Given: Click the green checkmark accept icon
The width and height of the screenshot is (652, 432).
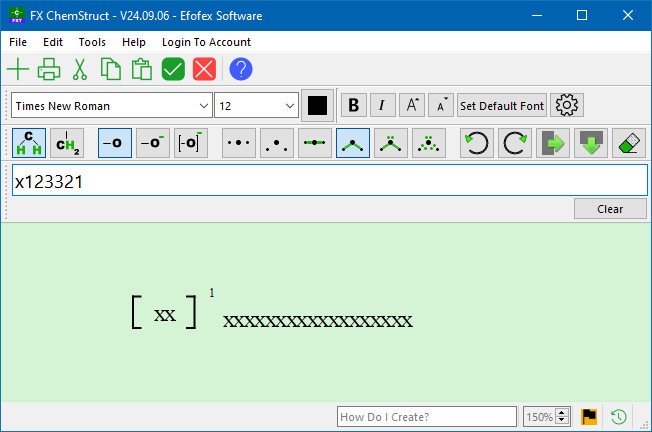Looking at the screenshot, I should pos(173,69).
